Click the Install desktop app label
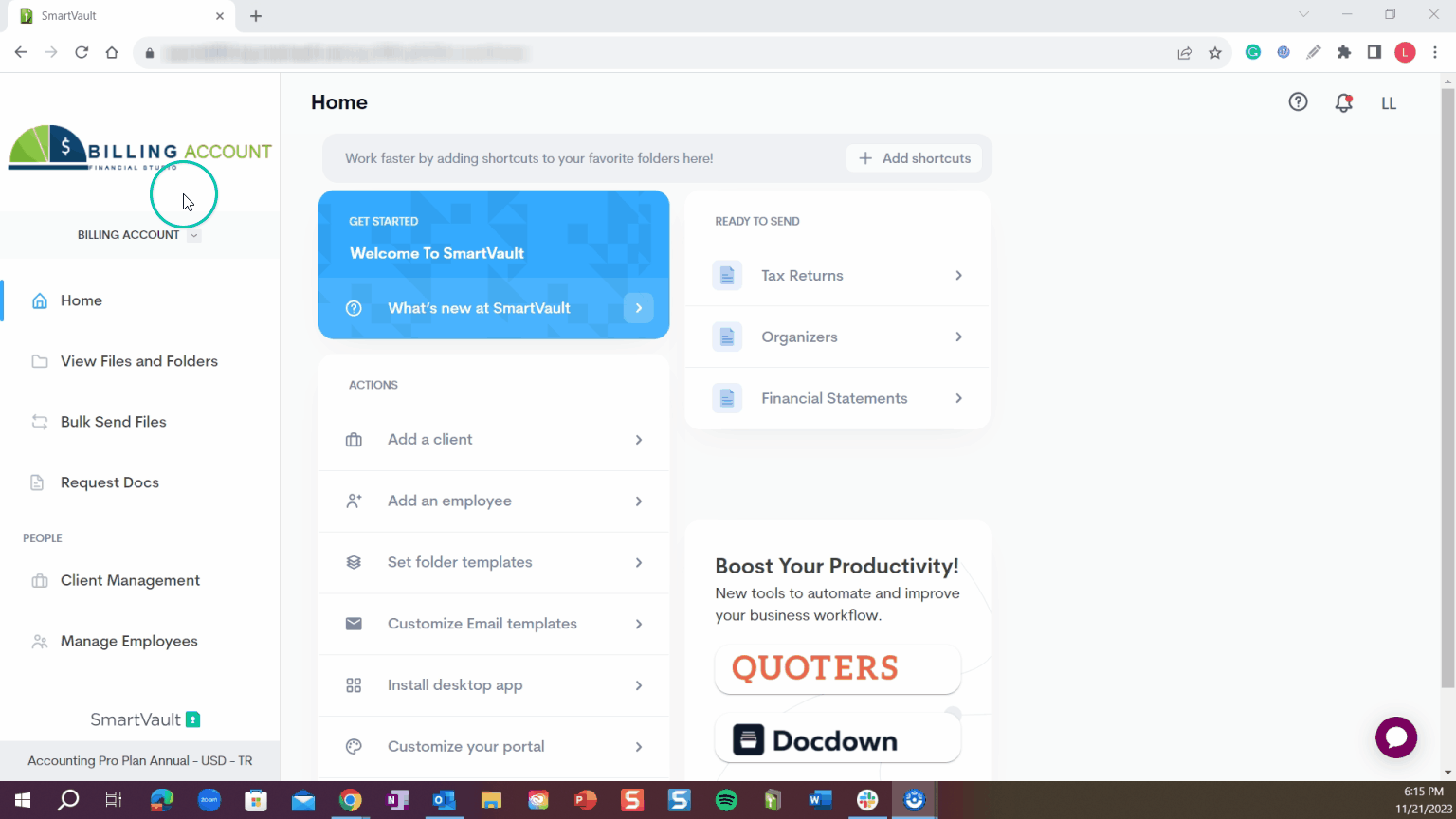Viewport: 1456px width, 819px height. click(455, 685)
